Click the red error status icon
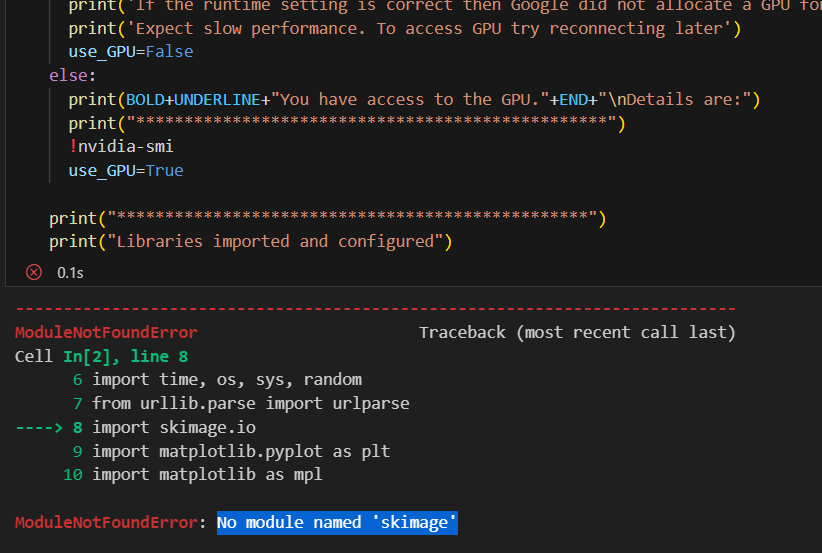 tap(33, 272)
